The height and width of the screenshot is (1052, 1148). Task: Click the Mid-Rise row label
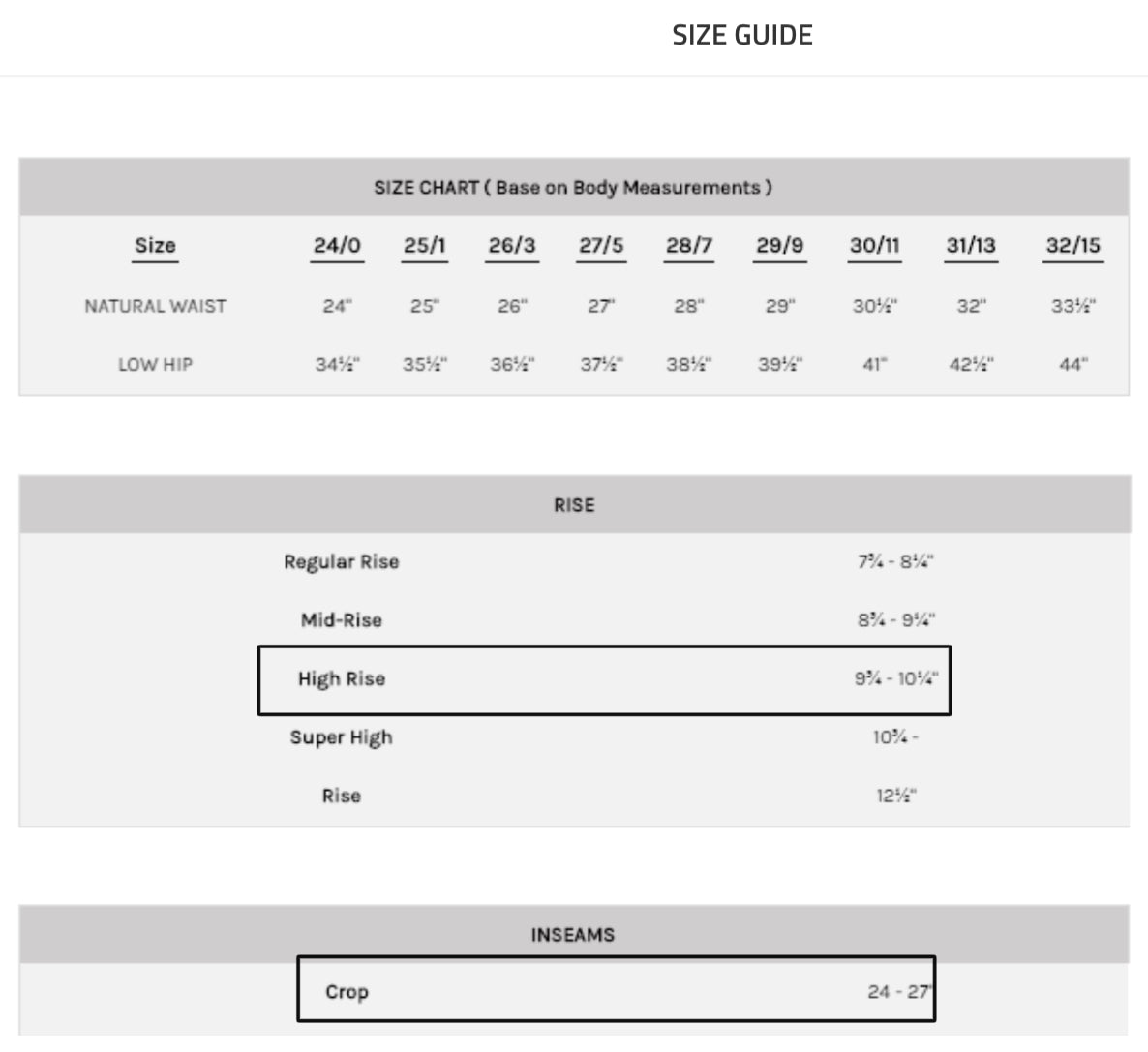(x=341, y=620)
